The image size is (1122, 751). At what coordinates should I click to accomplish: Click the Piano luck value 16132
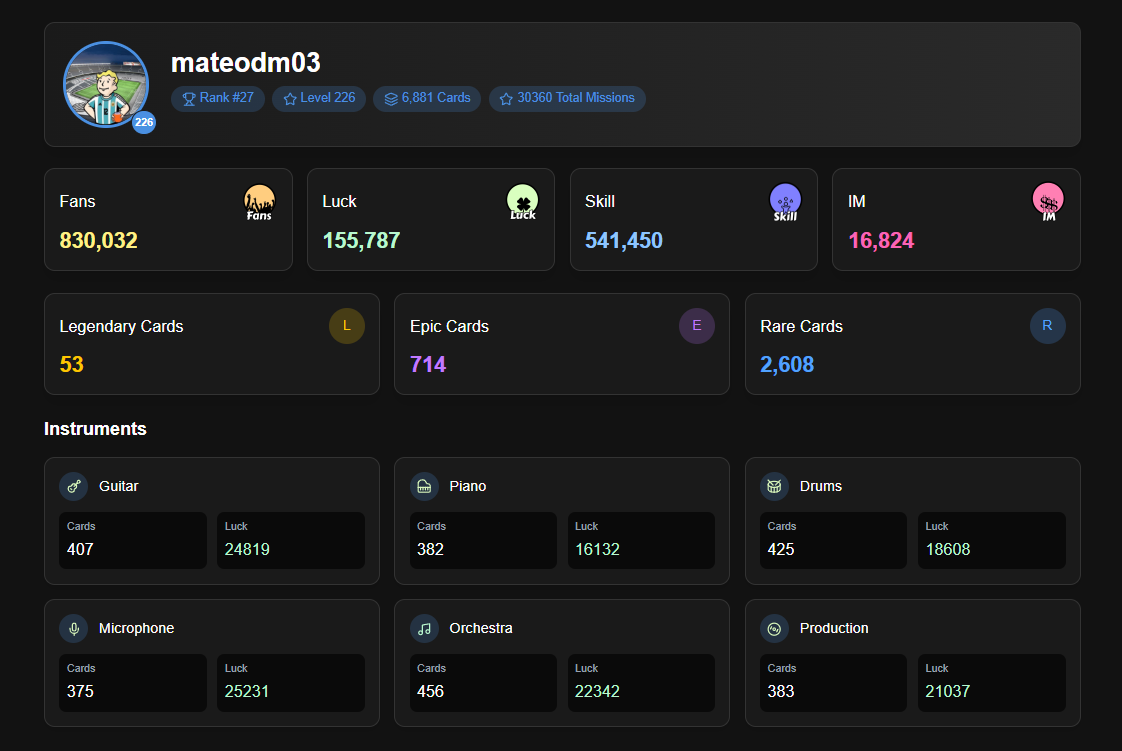[x=597, y=549]
